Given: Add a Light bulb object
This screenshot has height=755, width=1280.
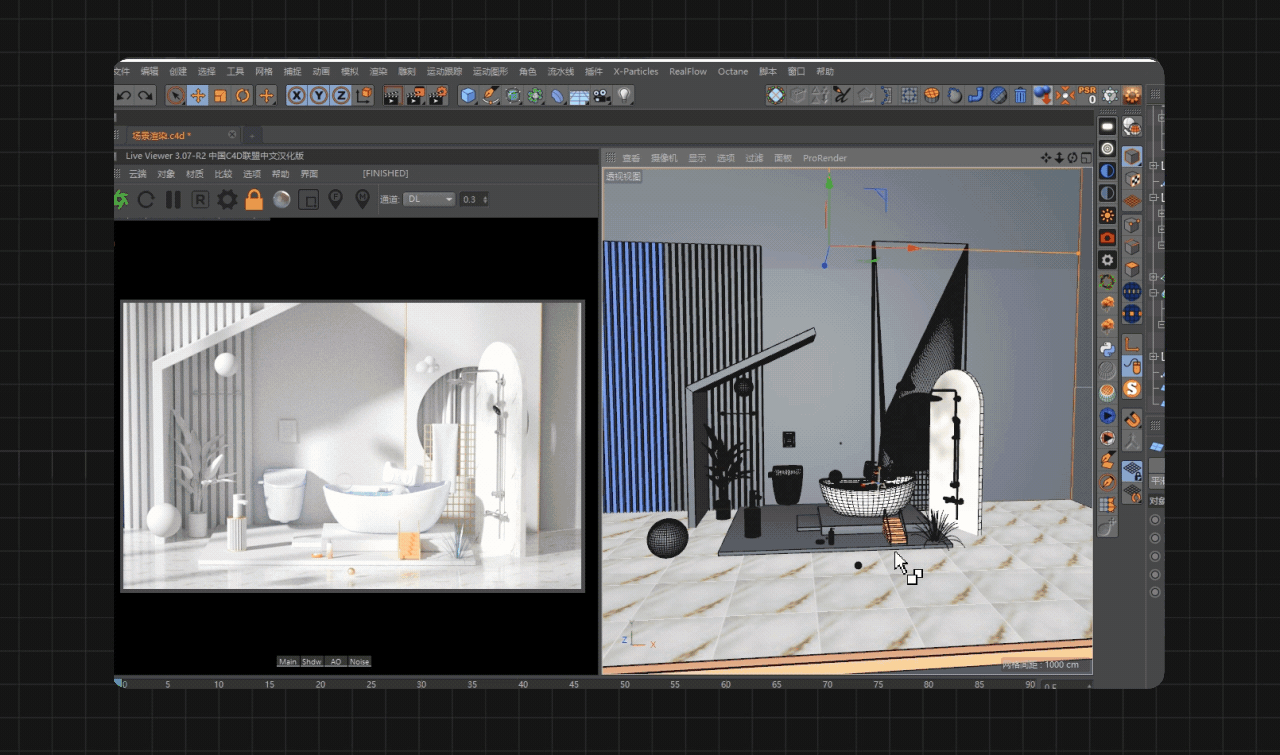Looking at the screenshot, I should click(x=625, y=96).
